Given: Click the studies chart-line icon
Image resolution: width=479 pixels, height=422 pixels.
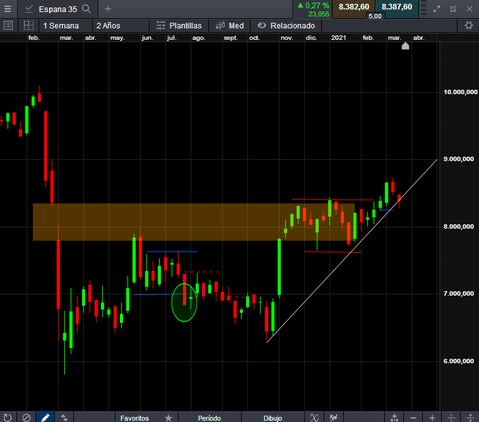Looking at the screenshot, I should pos(333,417).
